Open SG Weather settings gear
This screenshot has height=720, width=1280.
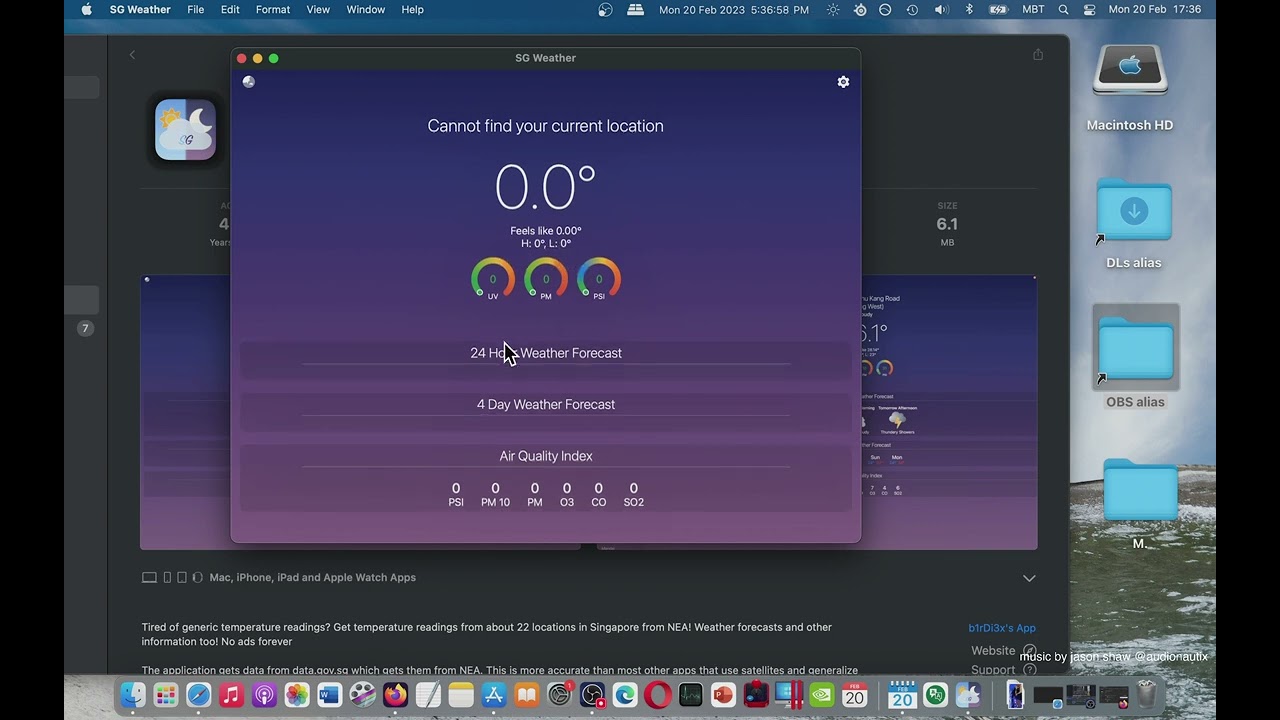tap(843, 82)
